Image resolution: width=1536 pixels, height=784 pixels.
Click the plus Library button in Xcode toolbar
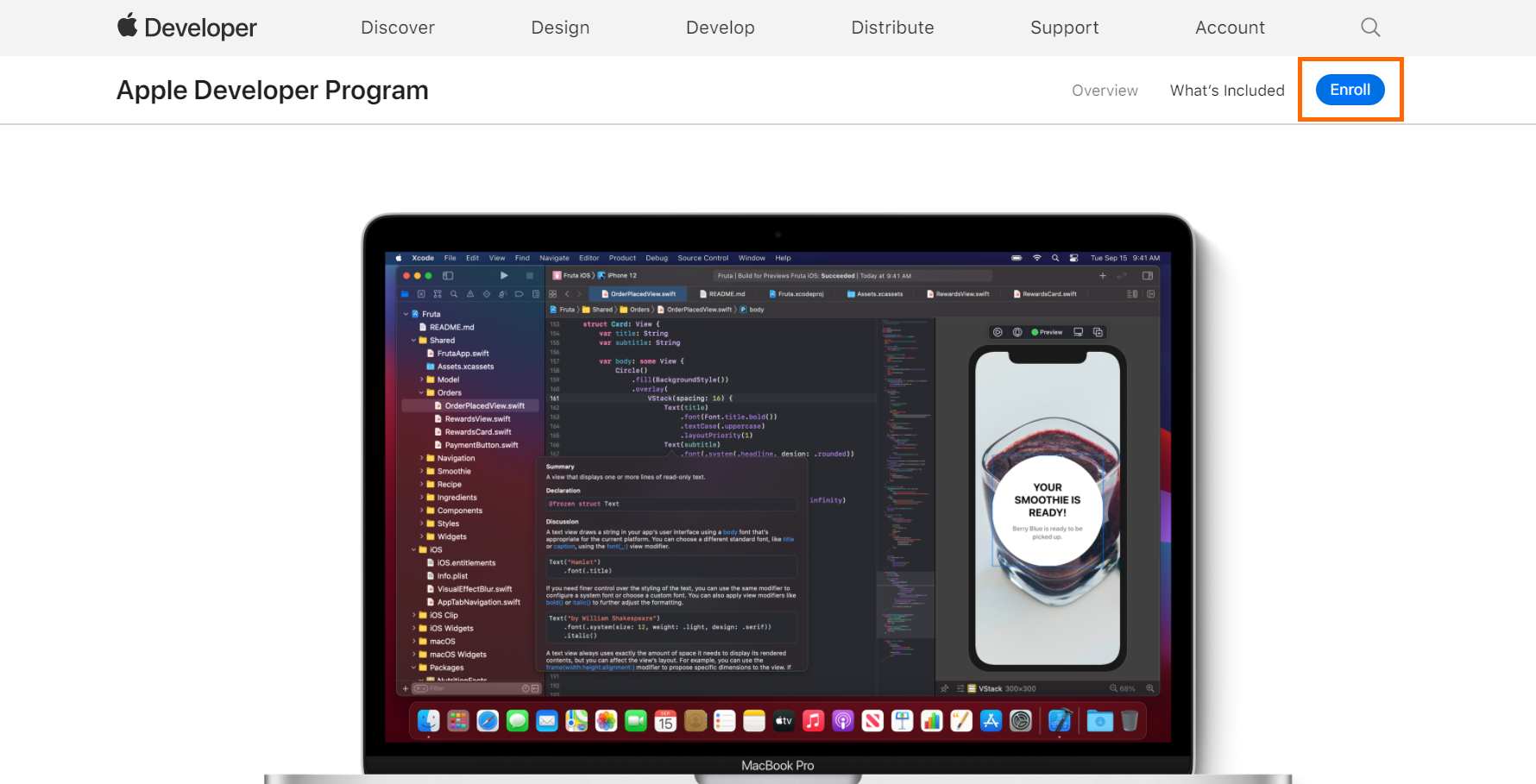(x=1103, y=276)
